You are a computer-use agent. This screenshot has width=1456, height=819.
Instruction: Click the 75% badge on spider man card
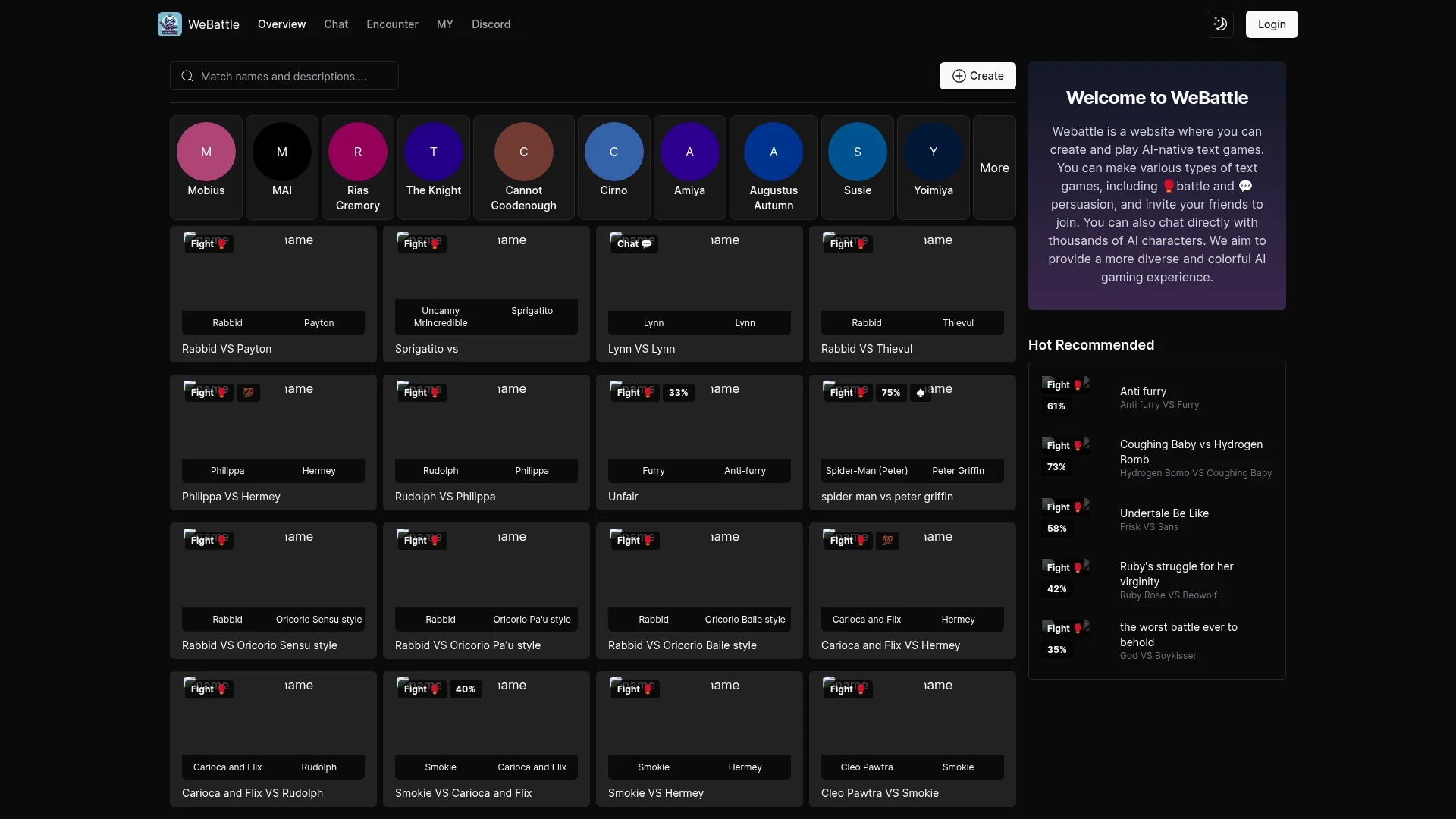coord(891,393)
